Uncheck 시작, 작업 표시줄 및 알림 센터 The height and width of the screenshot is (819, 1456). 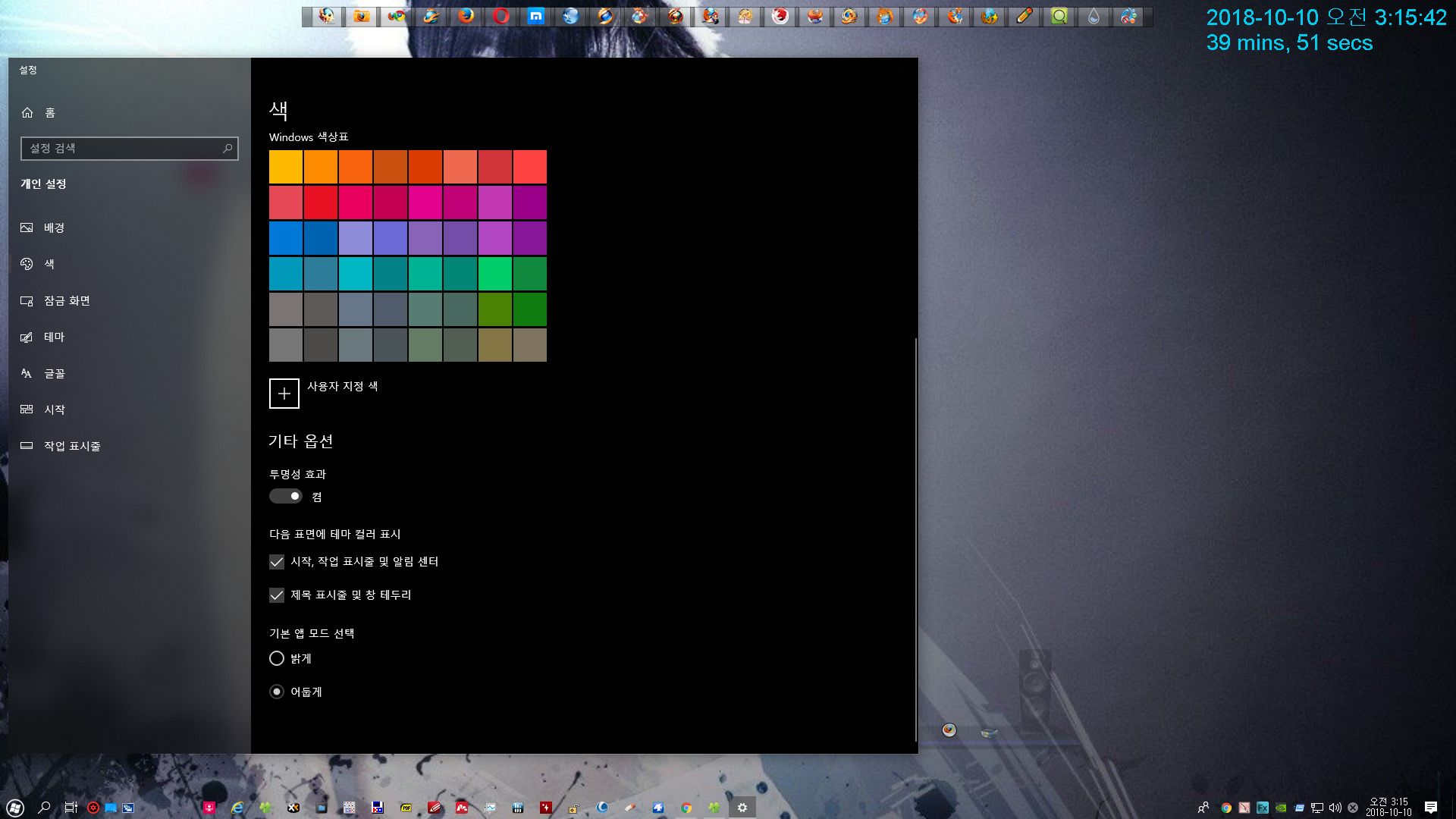click(x=277, y=562)
